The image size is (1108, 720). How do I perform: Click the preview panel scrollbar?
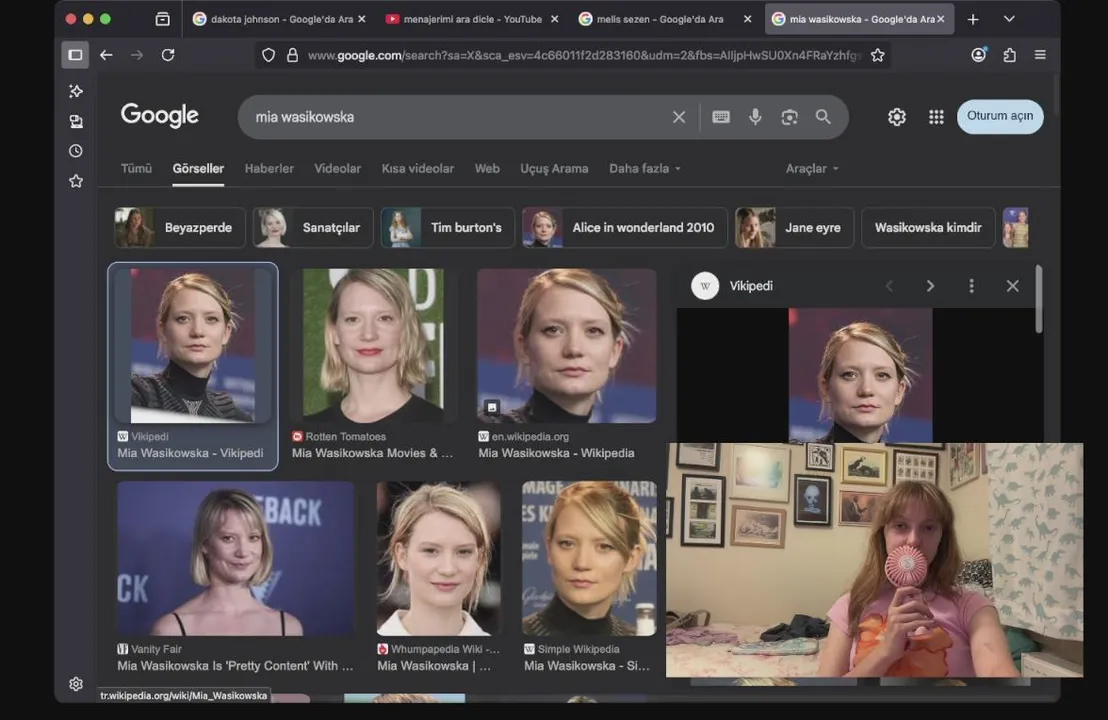coord(1038,300)
